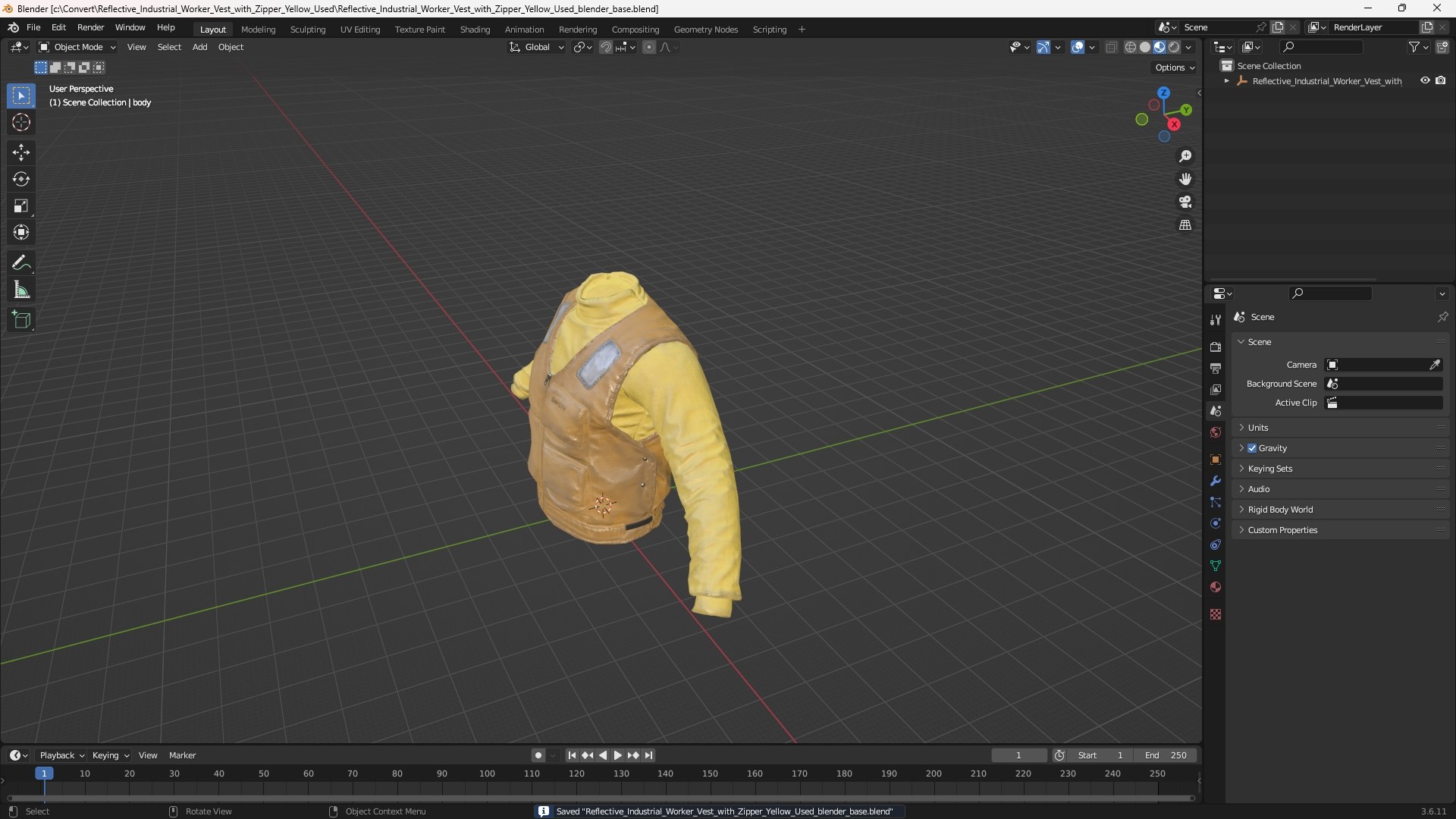
Task: Open the Object Mode dropdown
Action: coord(77,47)
